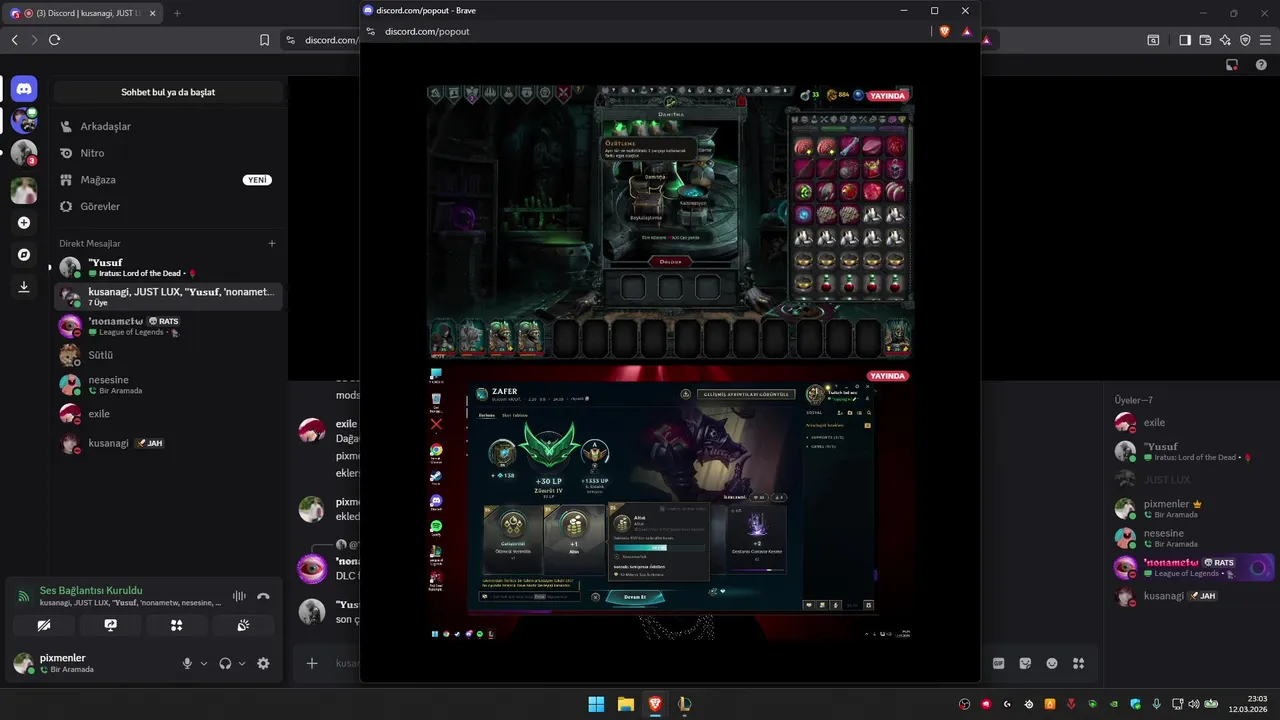Open user settings gear

(263, 663)
